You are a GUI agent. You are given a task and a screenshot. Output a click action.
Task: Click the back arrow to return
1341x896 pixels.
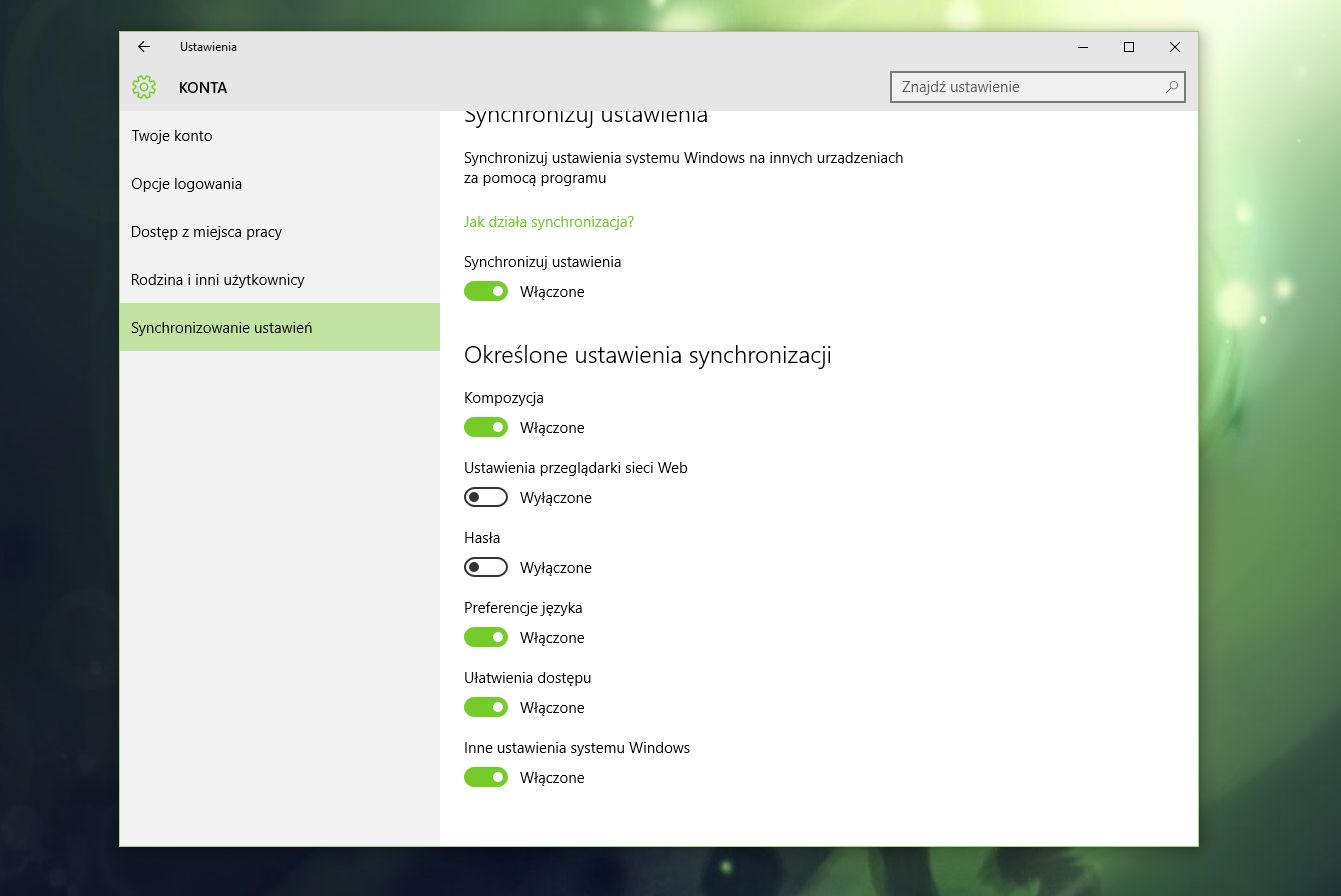pos(143,46)
